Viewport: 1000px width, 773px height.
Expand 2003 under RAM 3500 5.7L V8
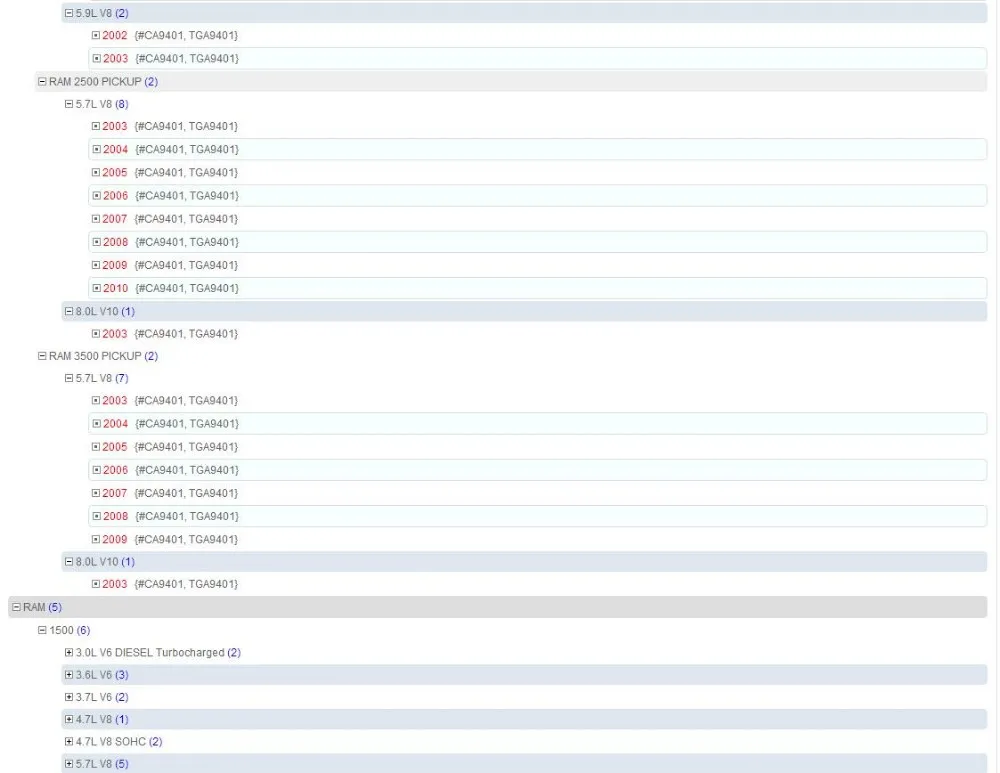coord(96,401)
